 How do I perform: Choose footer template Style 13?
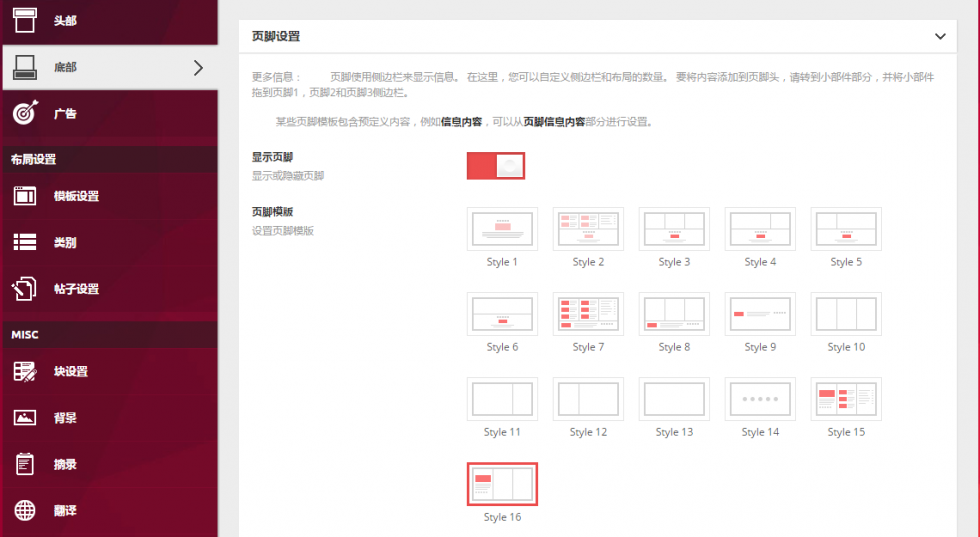pos(674,399)
